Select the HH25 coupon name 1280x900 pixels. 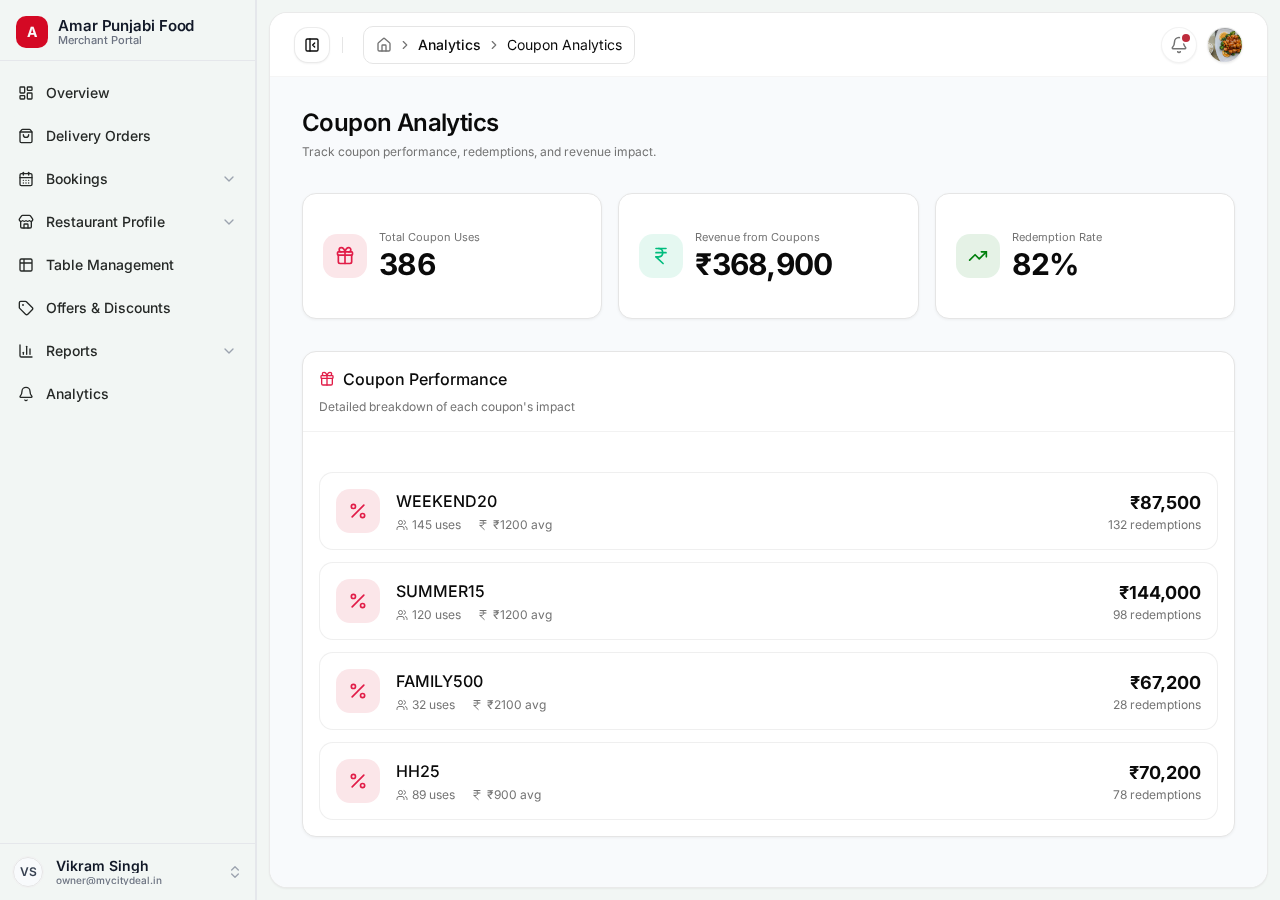coord(418,771)
